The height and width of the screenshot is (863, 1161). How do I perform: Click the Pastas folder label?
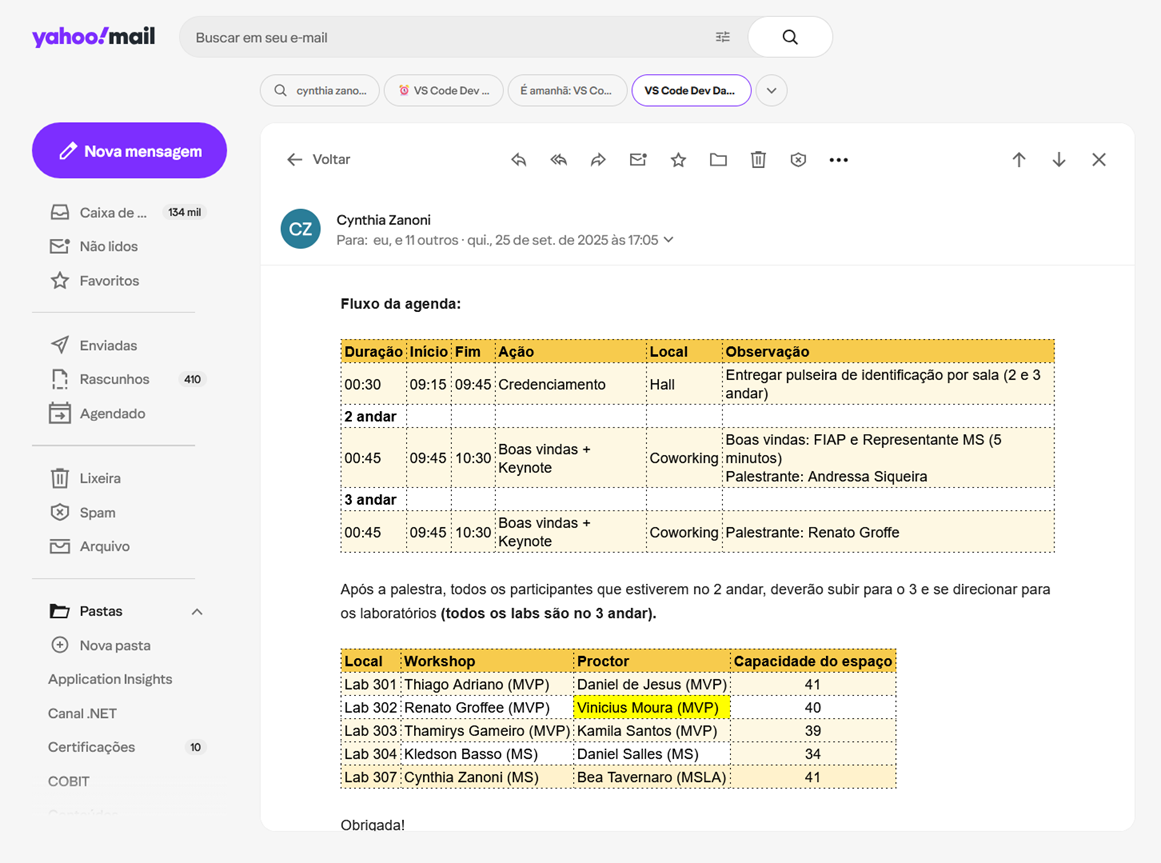[x=101, y=611]
